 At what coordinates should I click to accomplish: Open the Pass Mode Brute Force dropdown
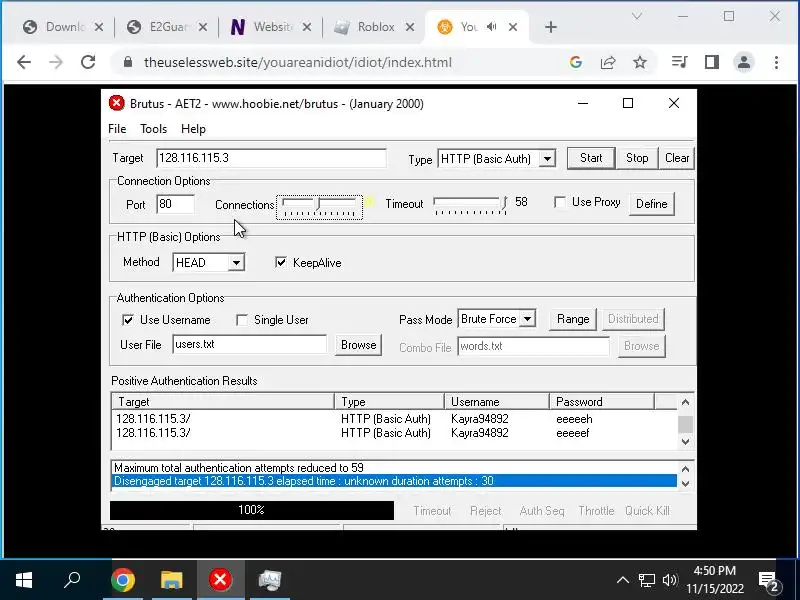pos(528,319)
